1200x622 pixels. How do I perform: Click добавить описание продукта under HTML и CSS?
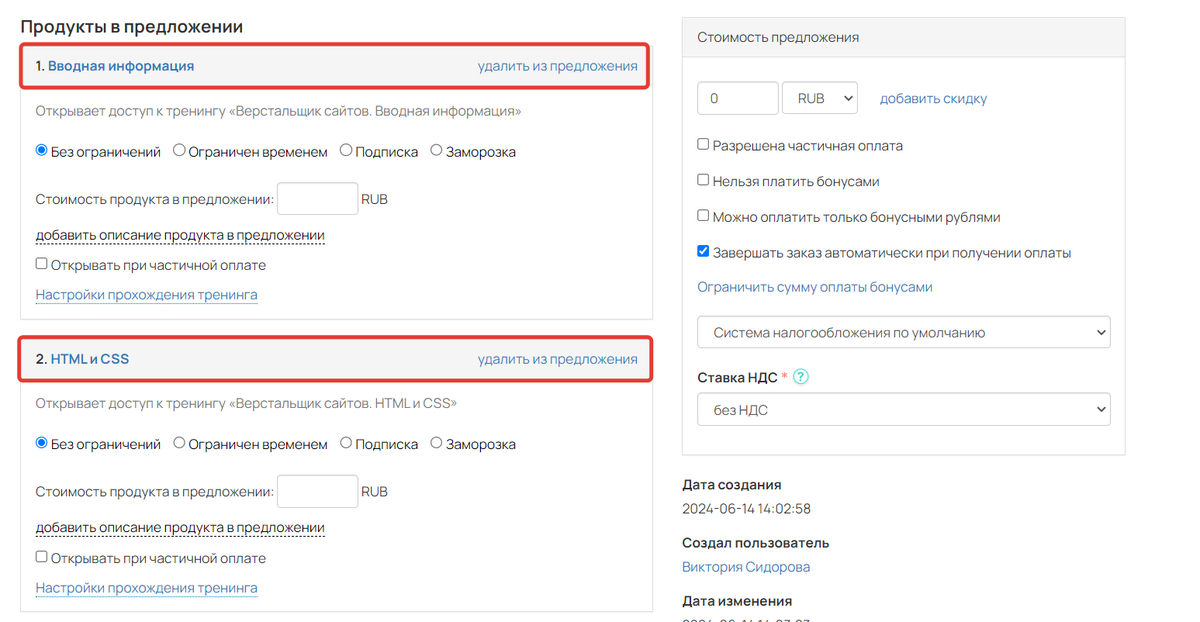coord(180,527)
